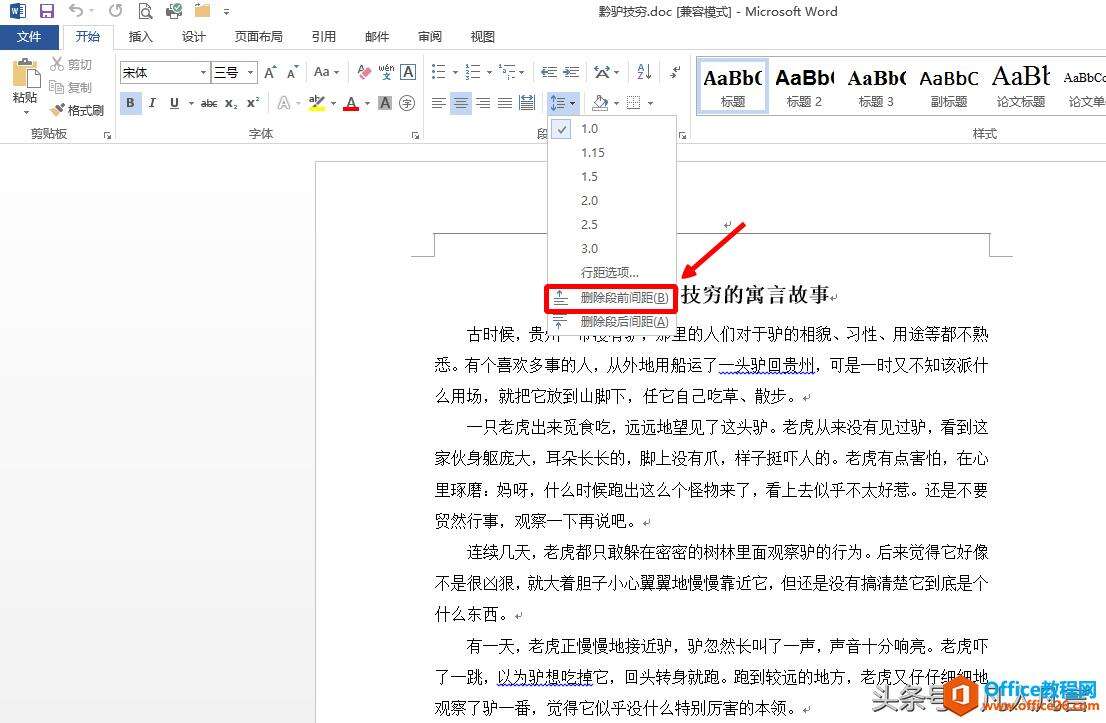Apply strikethrough abc formatting
This screenshot has height=723, width=1106.
209,104
